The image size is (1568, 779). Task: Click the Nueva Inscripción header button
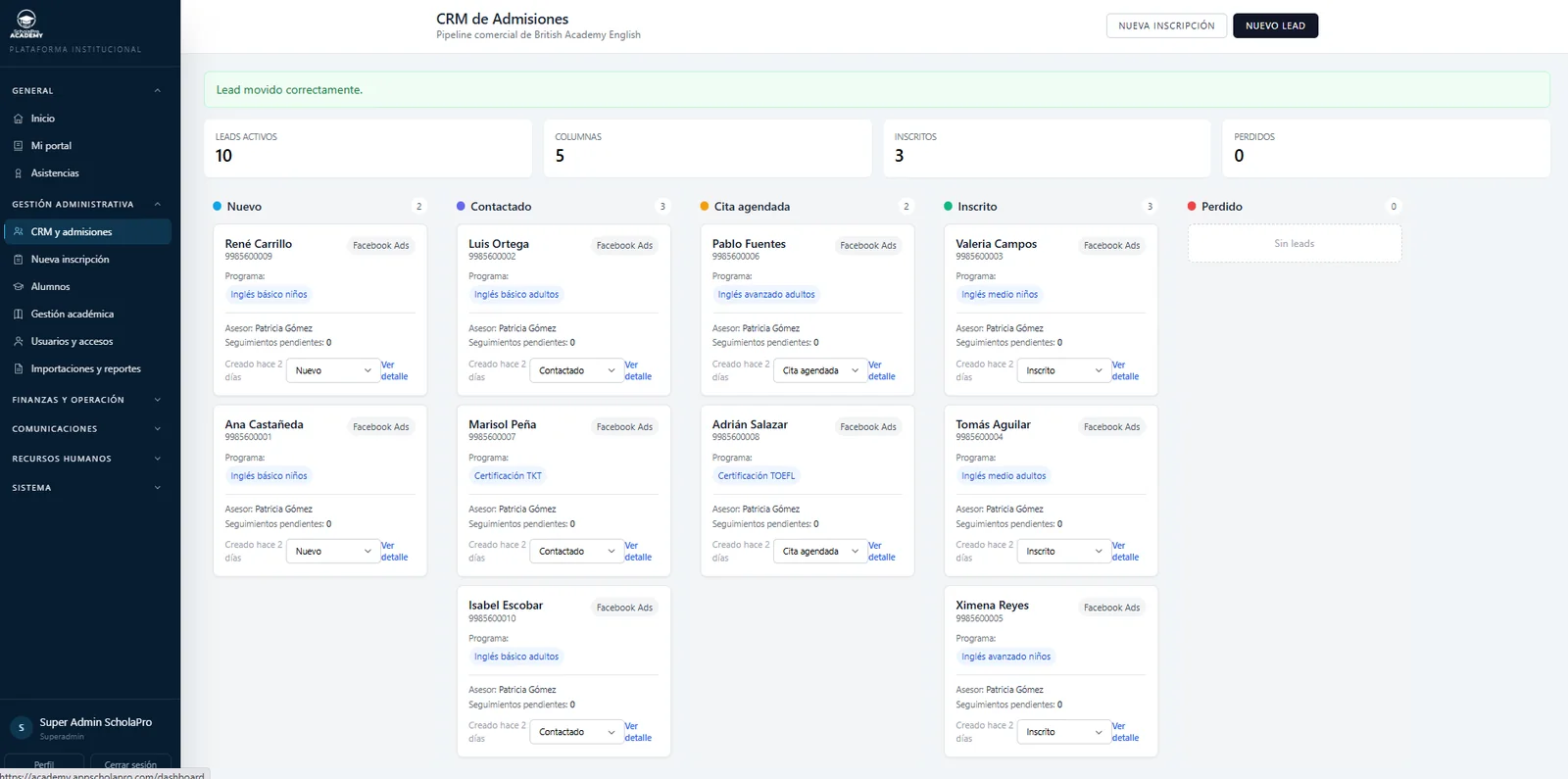coord(1166,25)
